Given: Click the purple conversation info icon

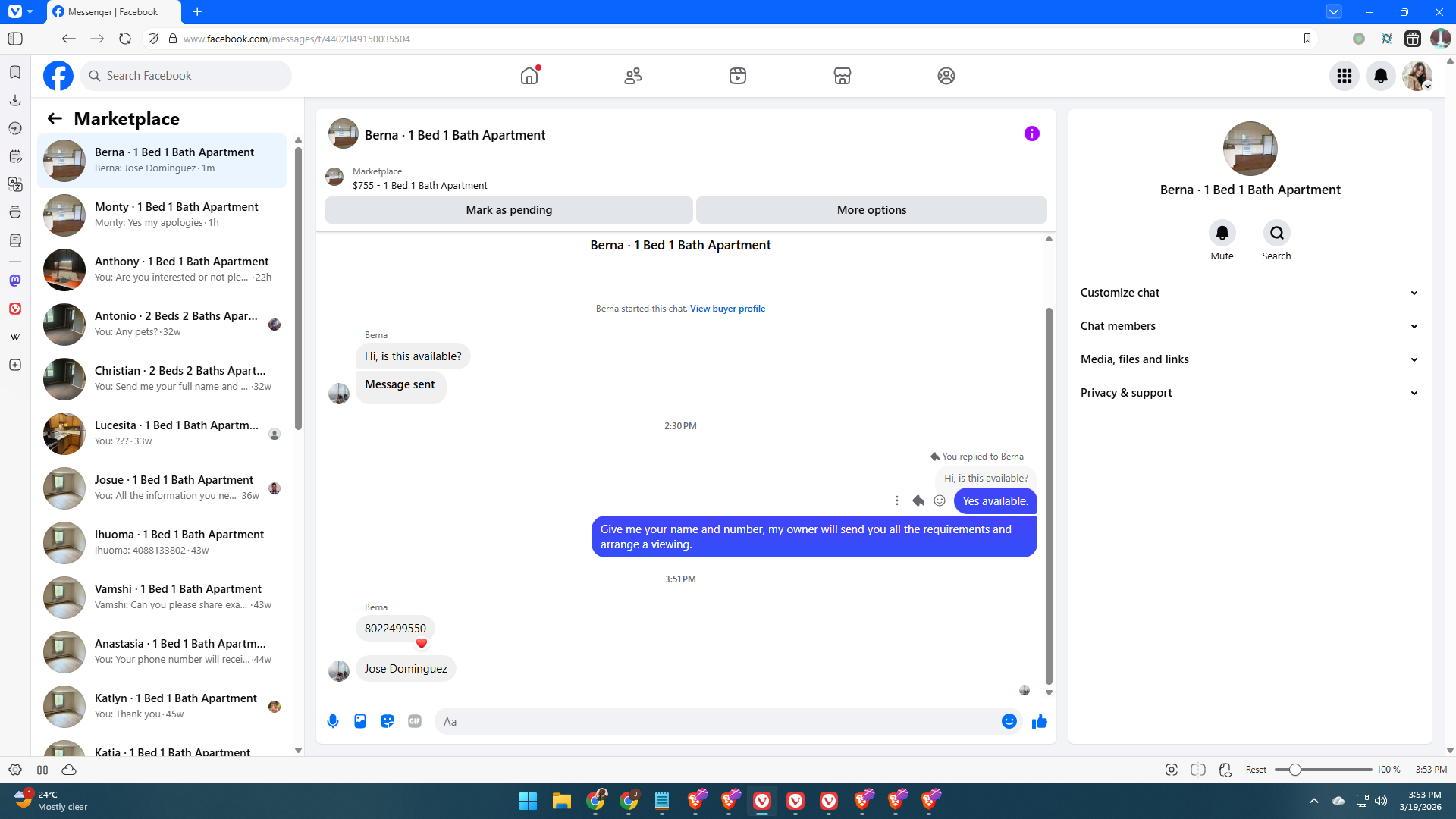Looking at the screenshot, I should coord(1031,133).
